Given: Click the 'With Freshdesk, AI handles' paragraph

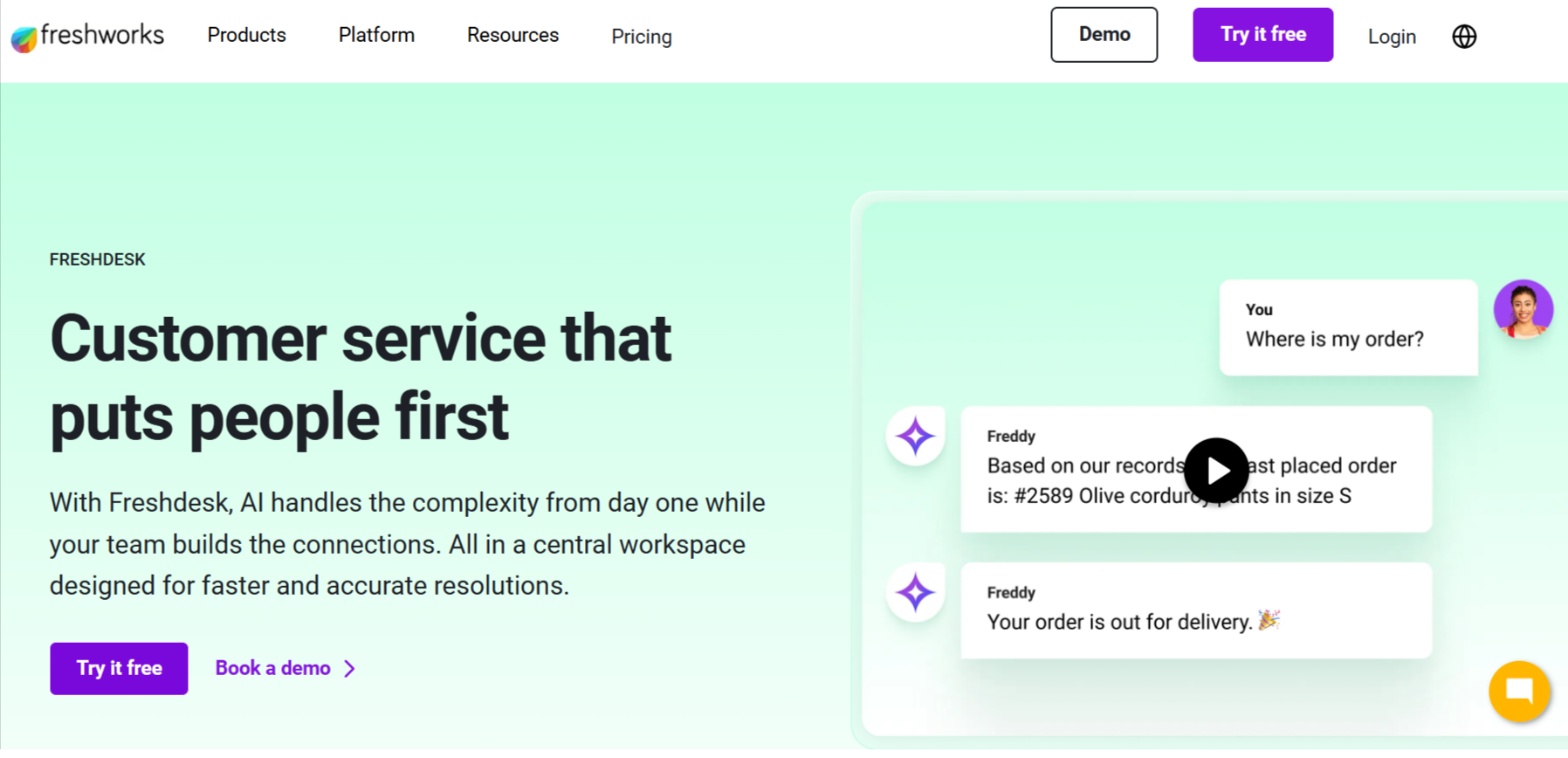Looking at the screenshot, I should click(408, 544).
